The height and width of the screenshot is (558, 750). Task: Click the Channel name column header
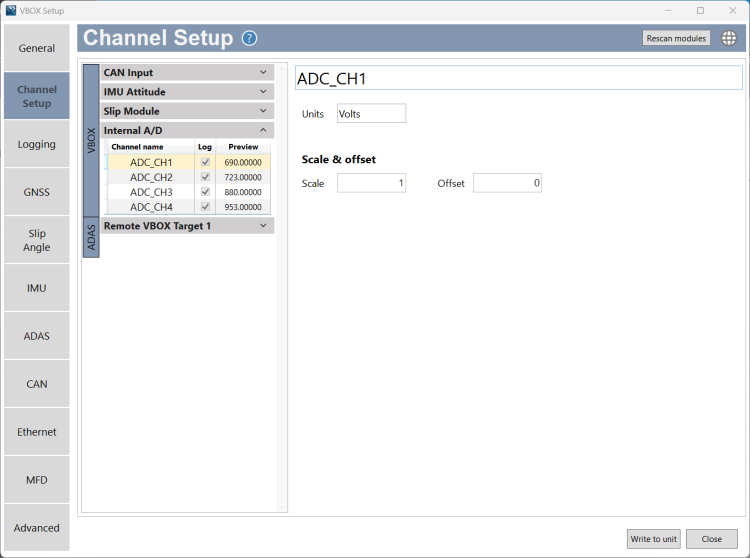(151, 147)
